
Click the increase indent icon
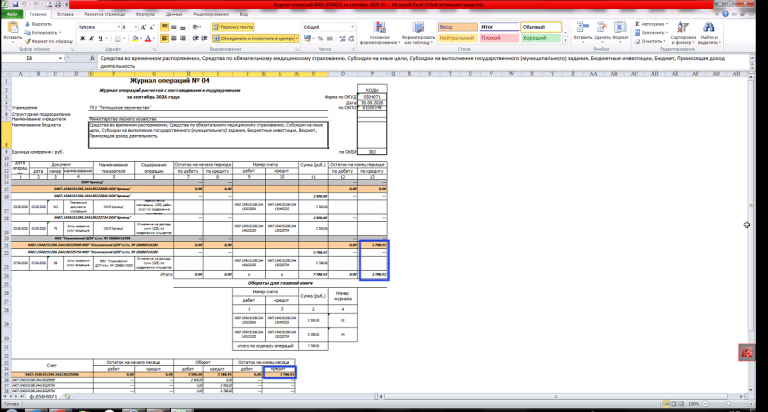(204, 38)
